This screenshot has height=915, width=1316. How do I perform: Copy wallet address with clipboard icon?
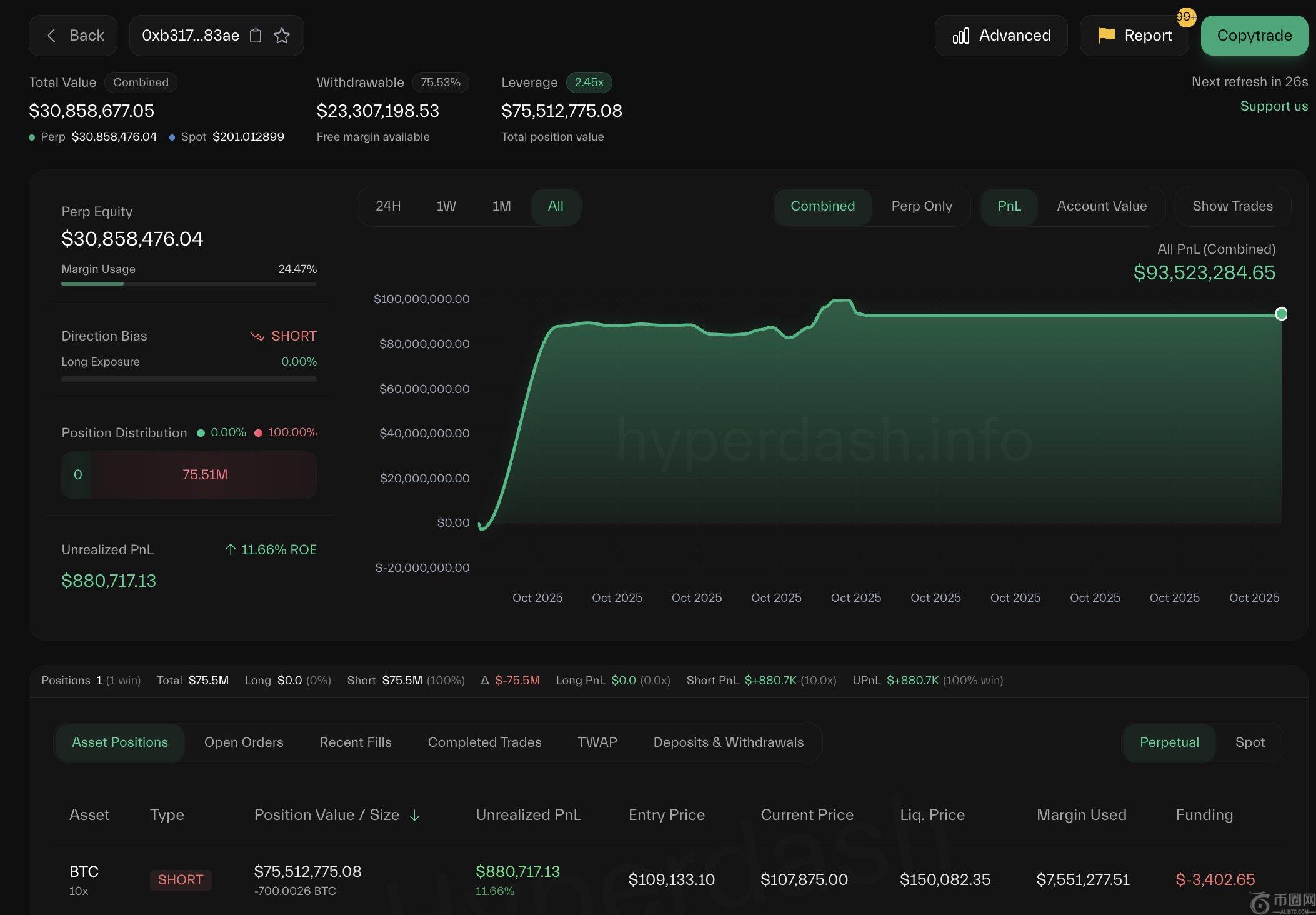point(255,36)
